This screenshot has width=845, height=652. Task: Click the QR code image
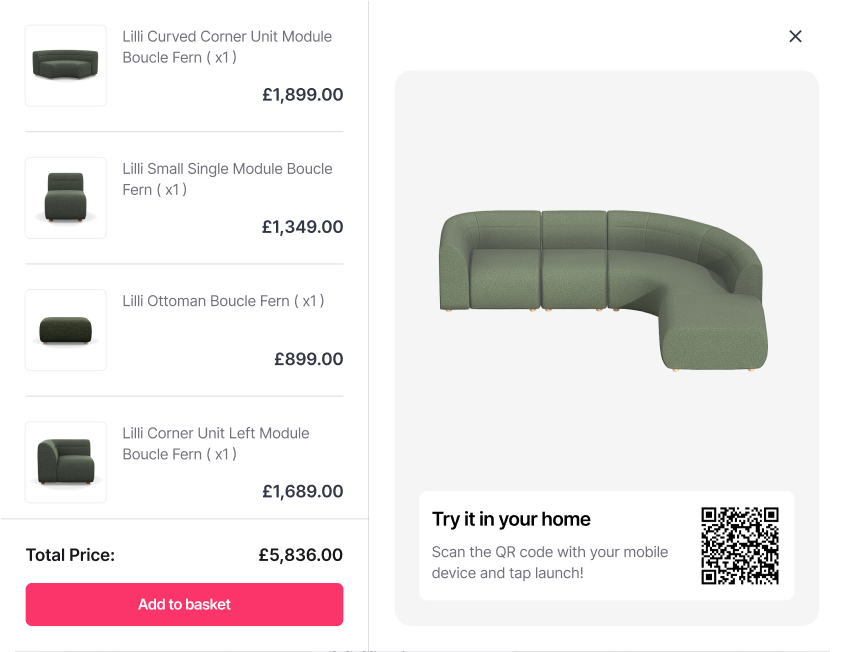click(738, 546)
